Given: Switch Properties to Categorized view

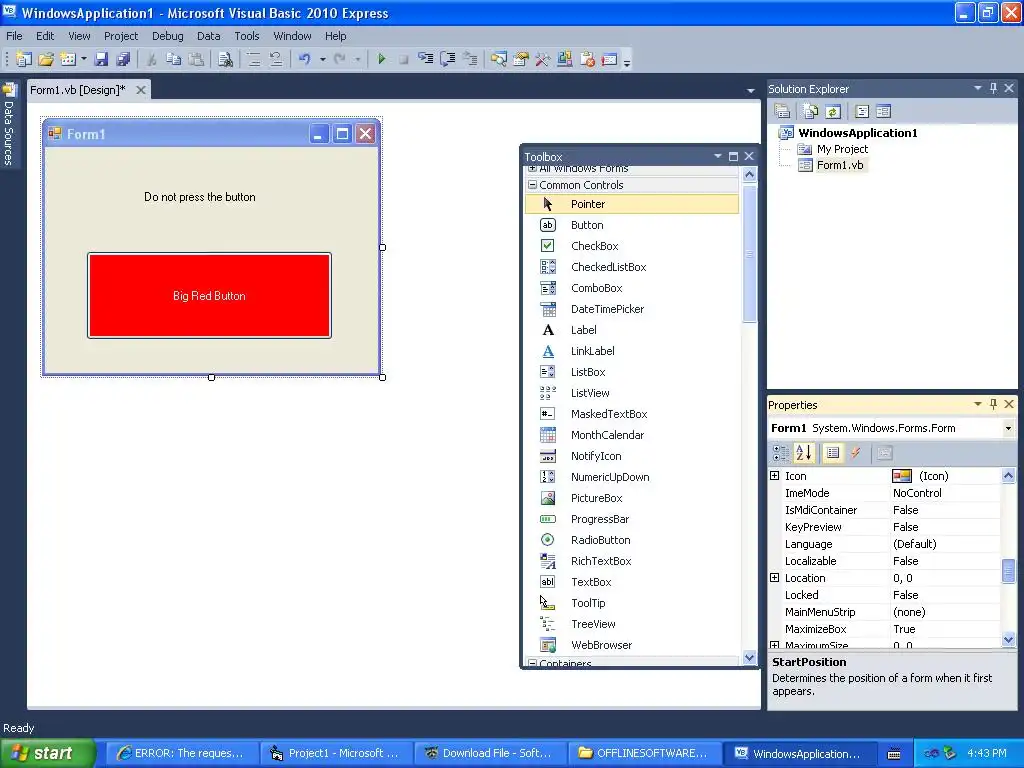Looking at the screenshot, I should [x=781, y=453].
